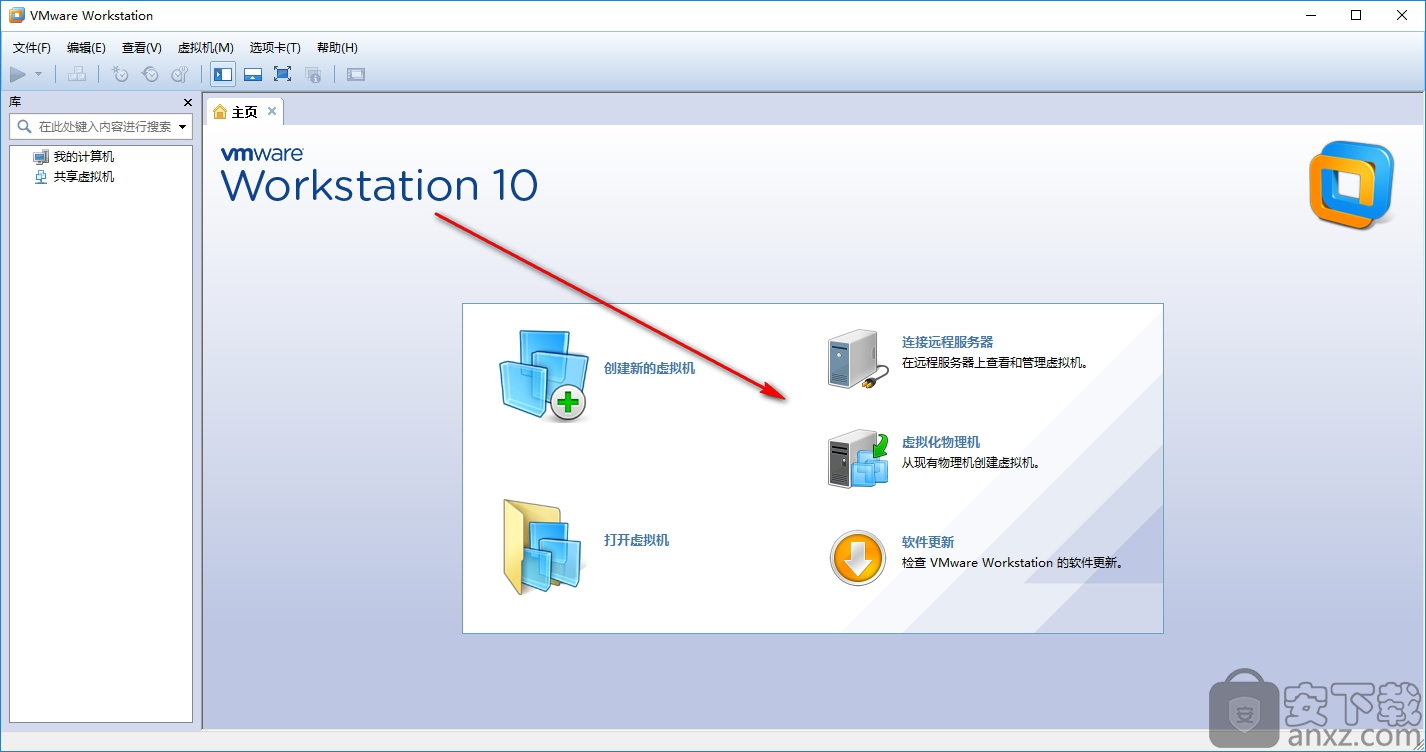1426x752 pixels.
Task: Click the 从现有物理机创建虚拟机。 description
Action: (971, 463)
